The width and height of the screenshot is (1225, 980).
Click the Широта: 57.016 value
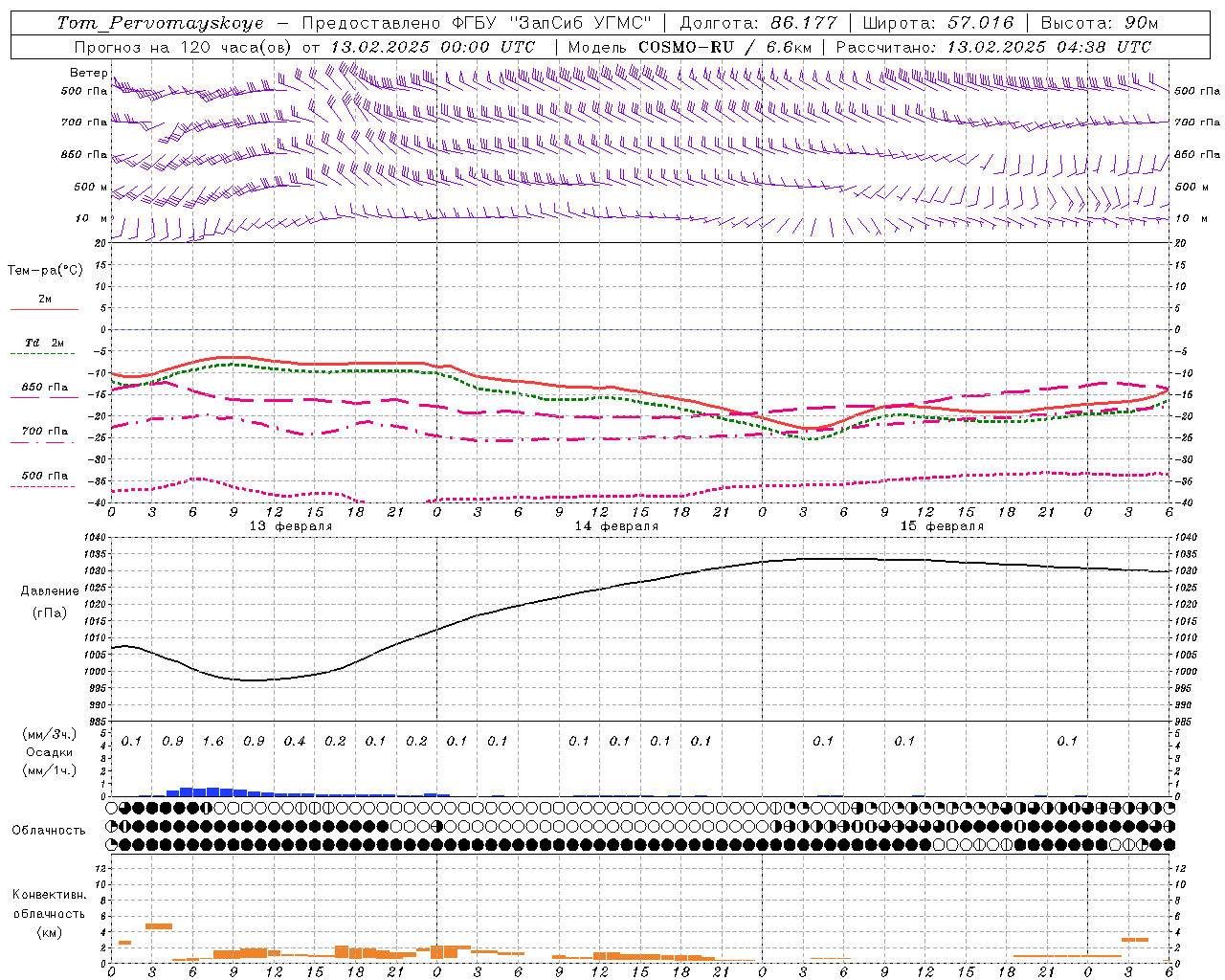[938, 23]
